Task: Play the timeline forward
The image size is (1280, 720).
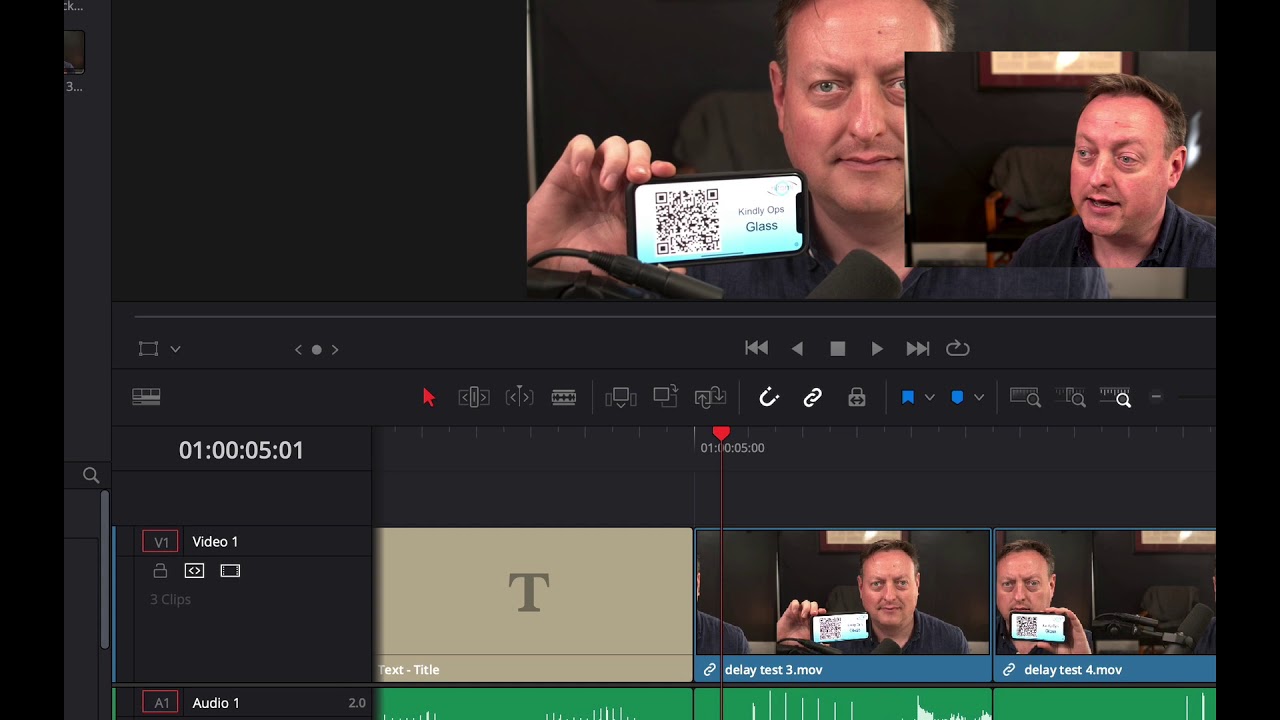Action: 877,348
